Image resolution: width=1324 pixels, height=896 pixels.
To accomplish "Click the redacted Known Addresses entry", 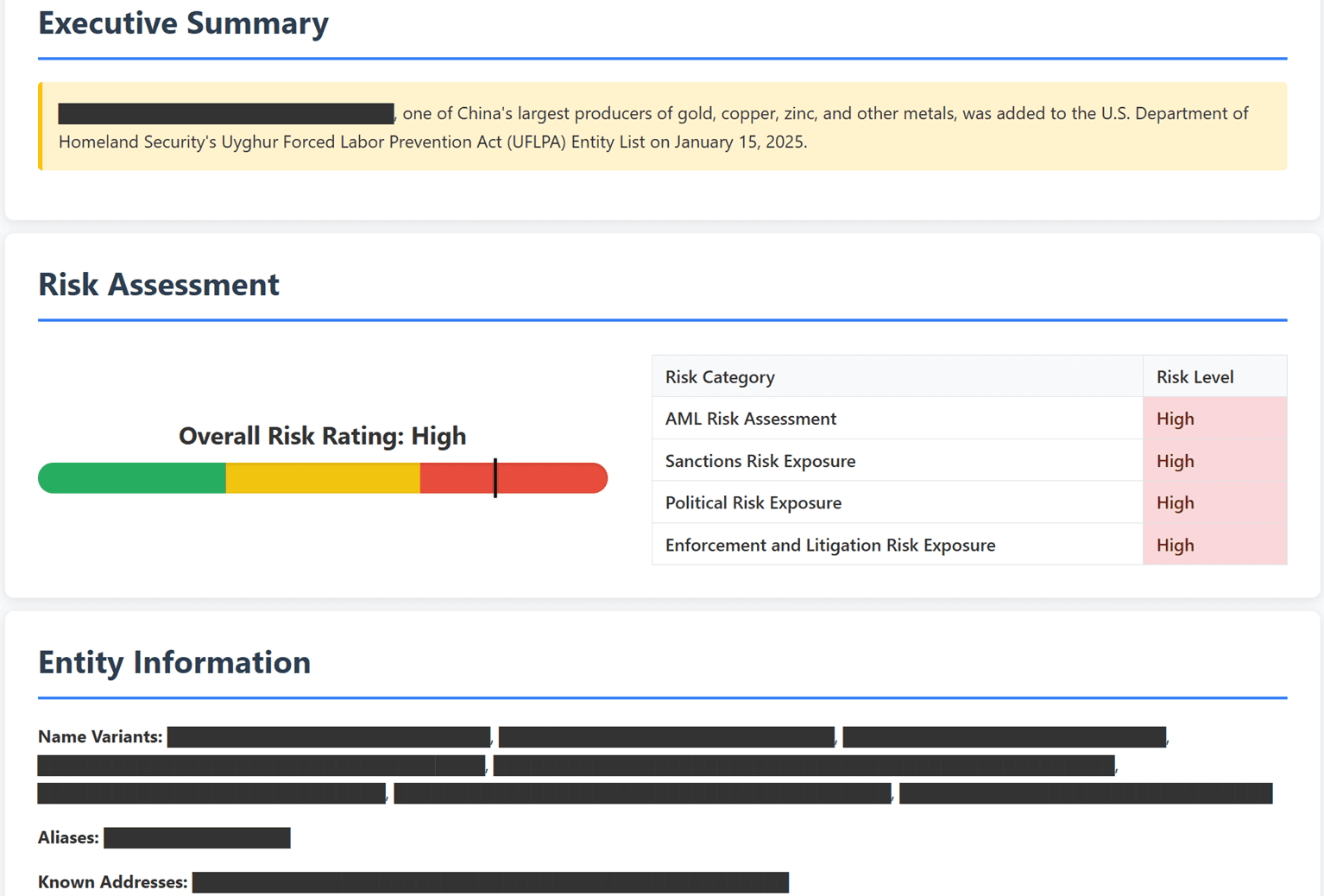I will tap(490, 881).
